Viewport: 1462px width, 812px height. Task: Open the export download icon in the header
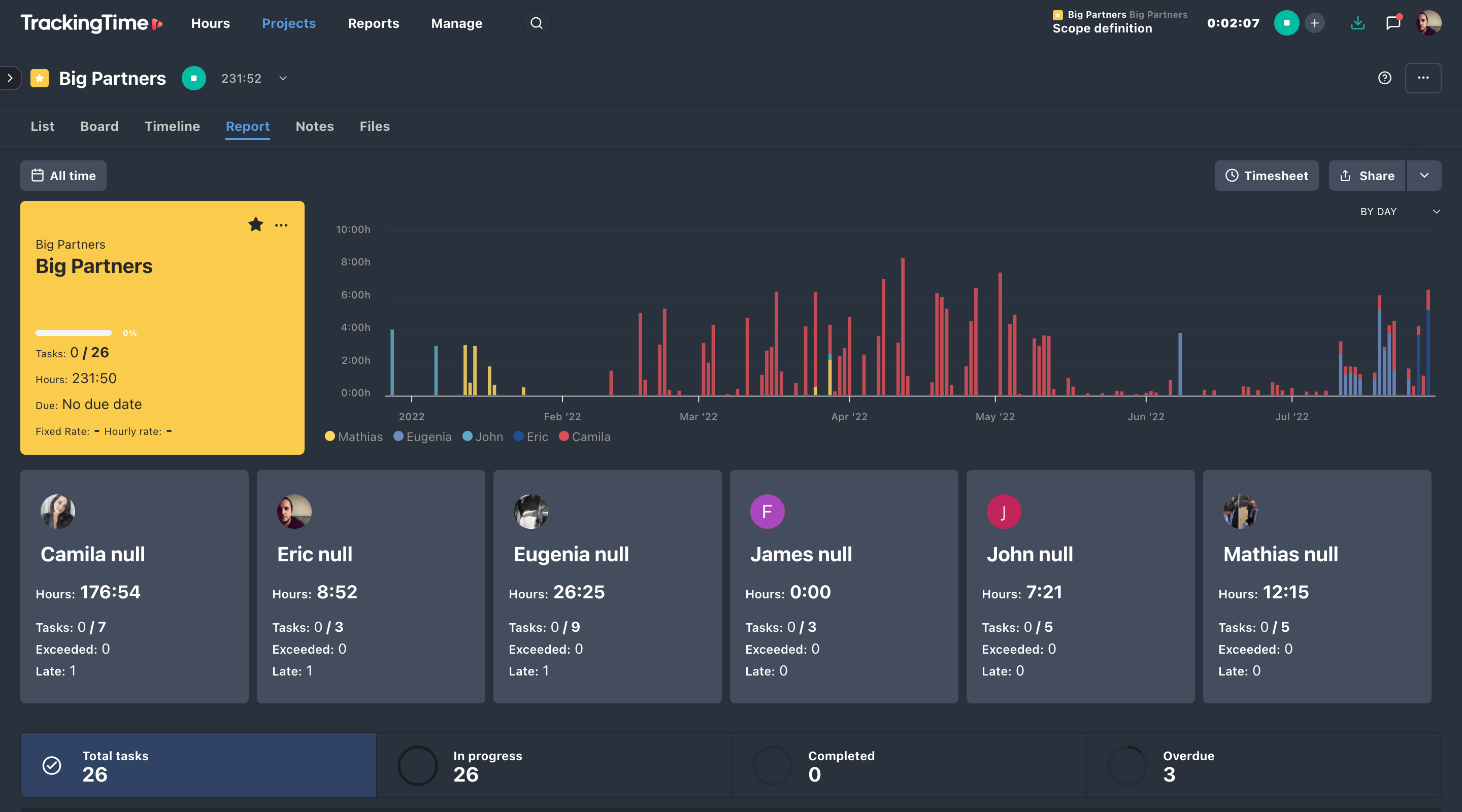[x=1357, y=23]
